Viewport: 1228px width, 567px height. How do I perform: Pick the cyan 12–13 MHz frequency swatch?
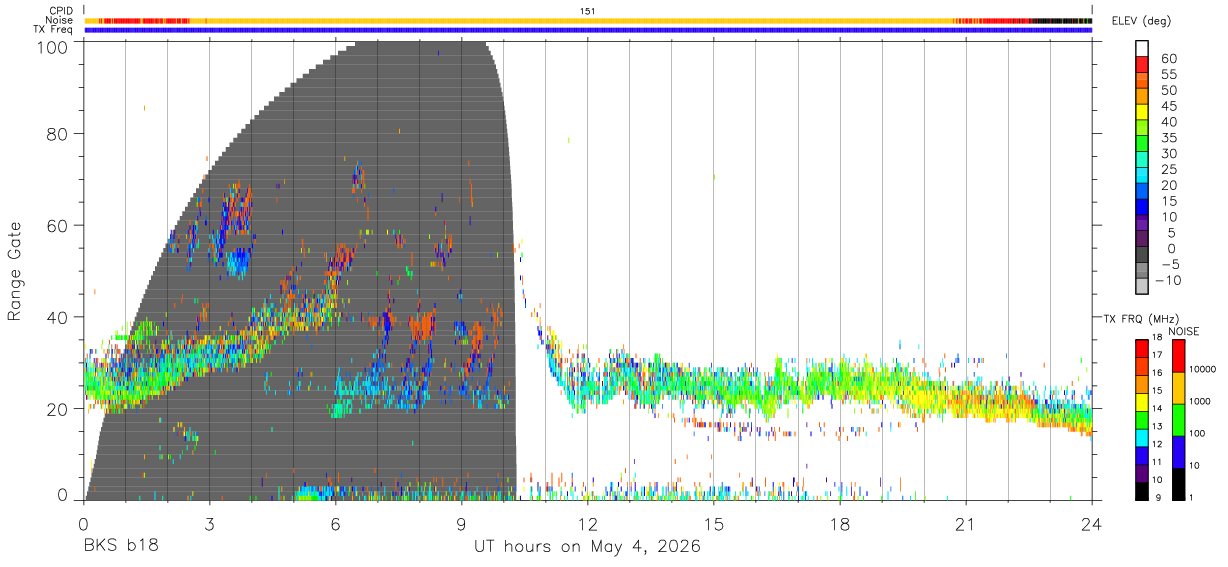coord(1142,437)
